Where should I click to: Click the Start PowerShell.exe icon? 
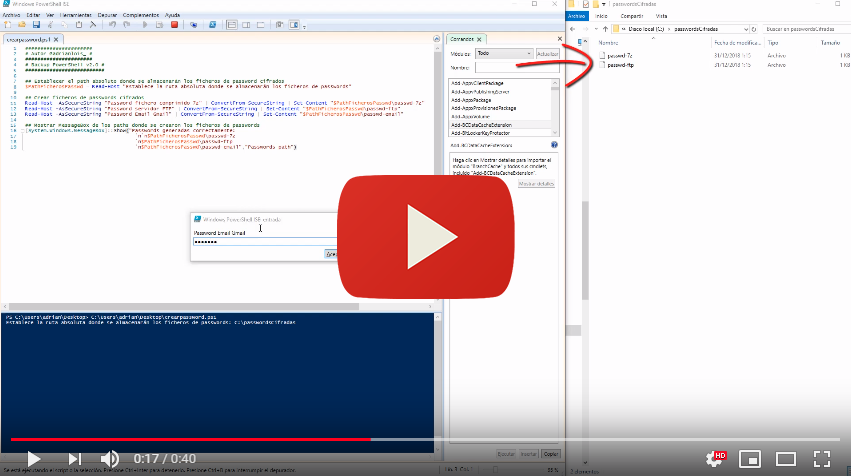tap(212, 25)
